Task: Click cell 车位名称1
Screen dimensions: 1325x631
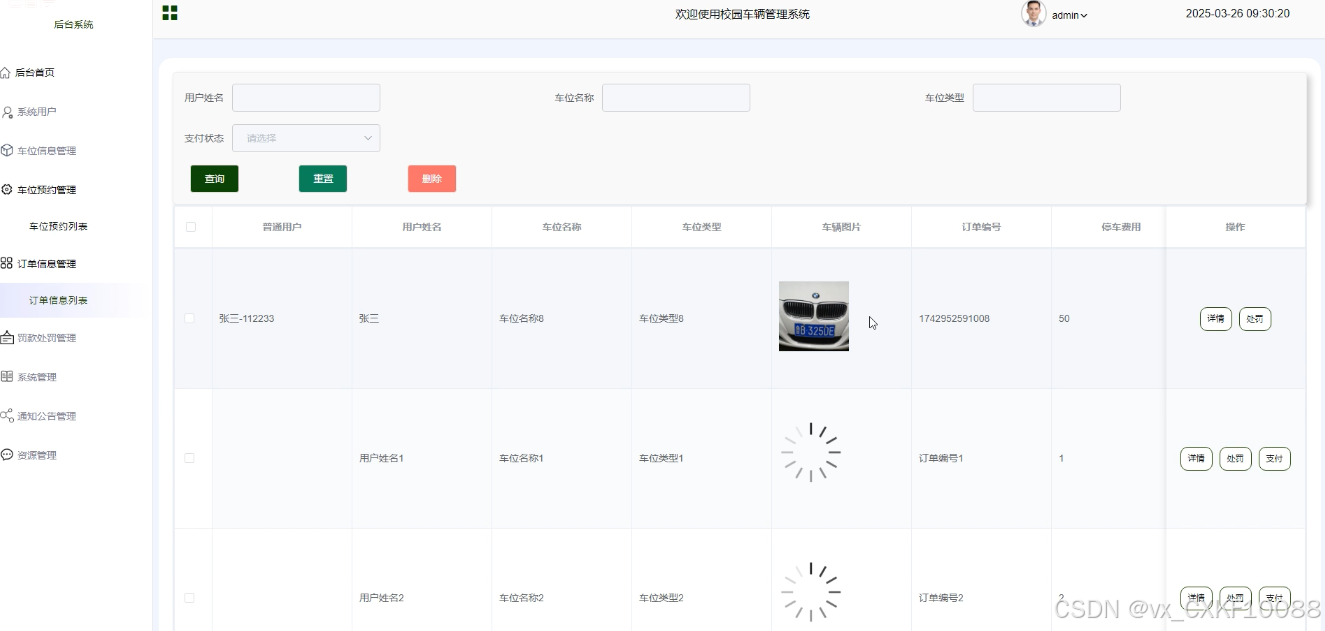Action: pos(521,459)
